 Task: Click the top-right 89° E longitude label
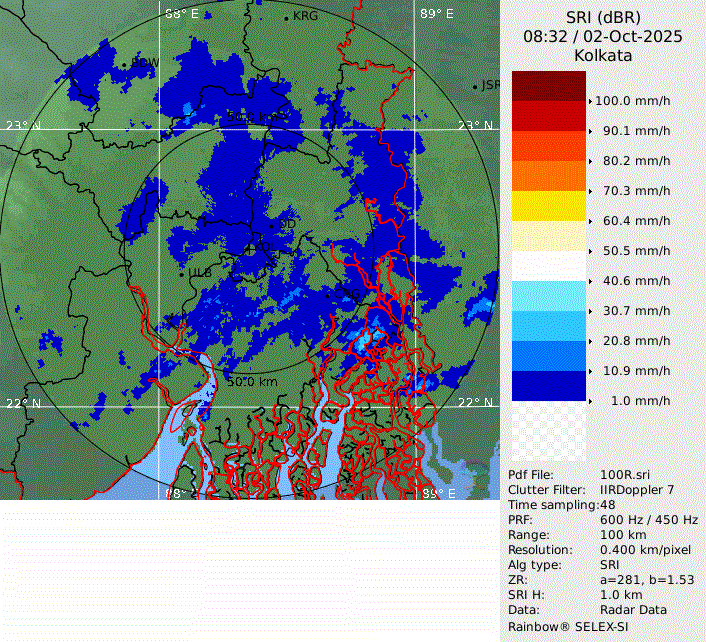(436, 14)
